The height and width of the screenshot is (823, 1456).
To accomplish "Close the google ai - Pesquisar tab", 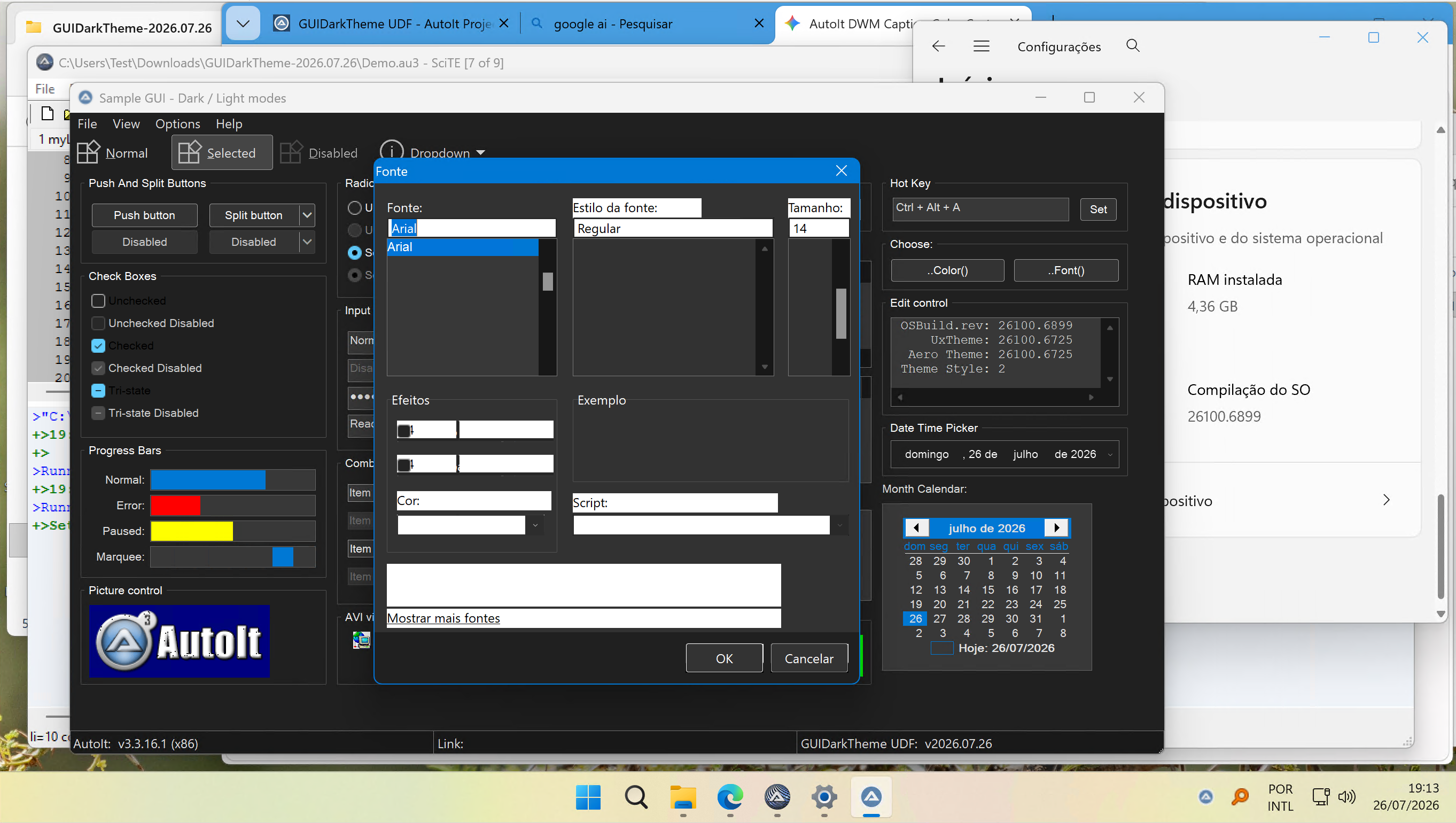I will point(759,23).
